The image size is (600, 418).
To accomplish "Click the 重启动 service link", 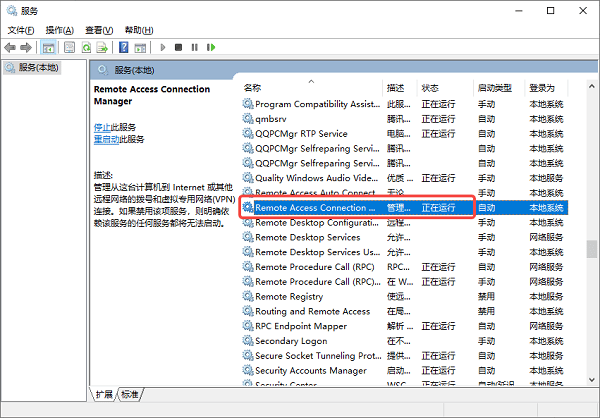I will (x=106, y=139).
